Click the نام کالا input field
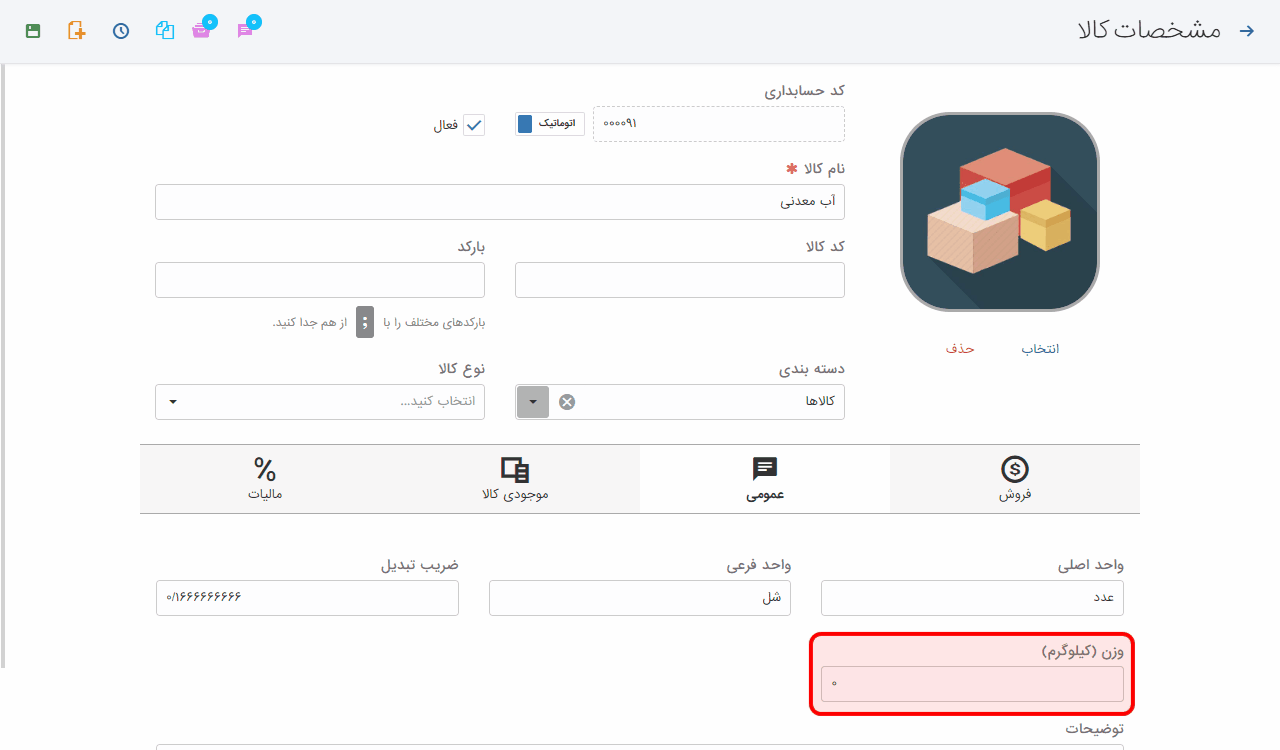Image resolution: width=1280 pixels, height=750 pixels. 500,202
